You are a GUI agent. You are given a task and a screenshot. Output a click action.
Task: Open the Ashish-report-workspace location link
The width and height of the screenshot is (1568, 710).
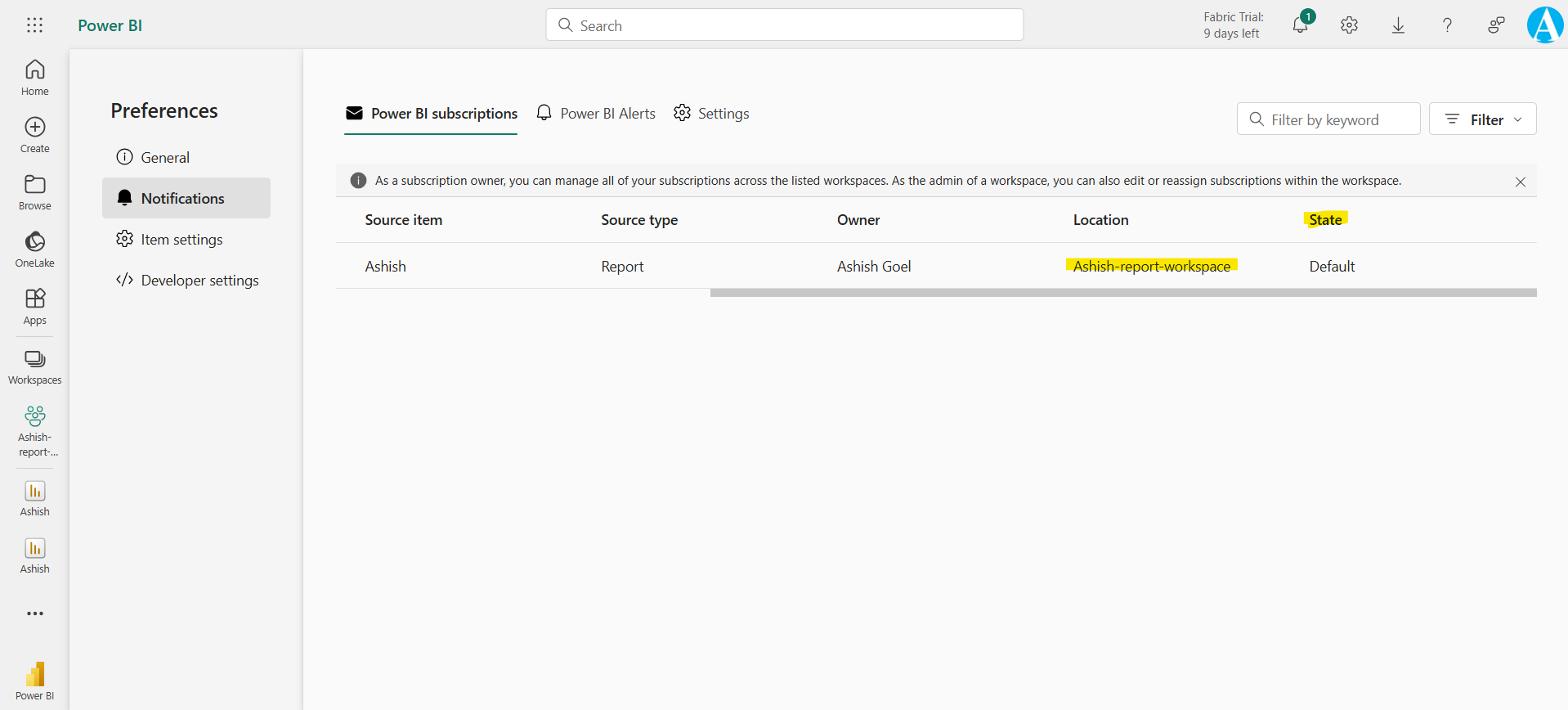click(1151, 266)
